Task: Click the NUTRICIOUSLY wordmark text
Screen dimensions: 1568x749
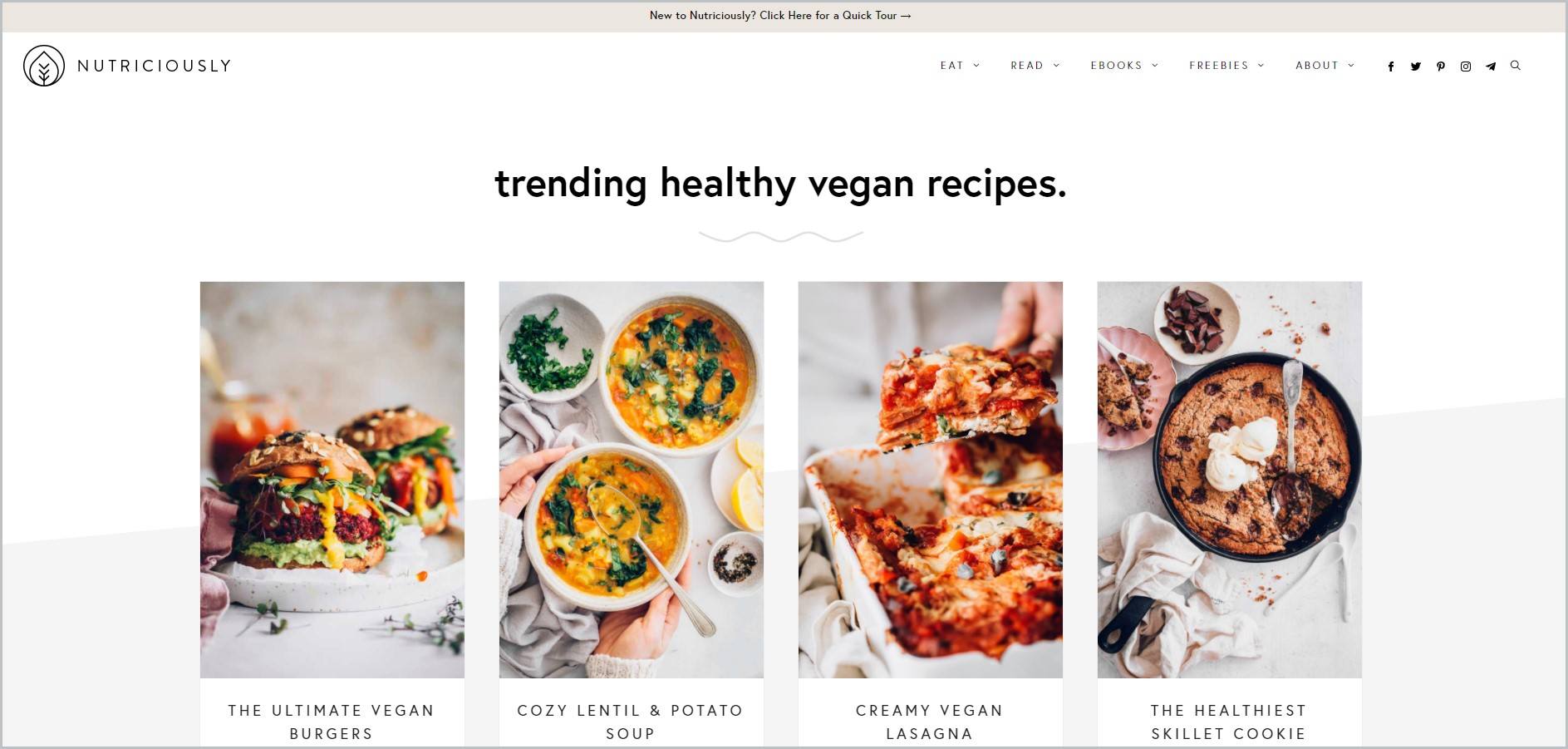Action: point(154,66)
